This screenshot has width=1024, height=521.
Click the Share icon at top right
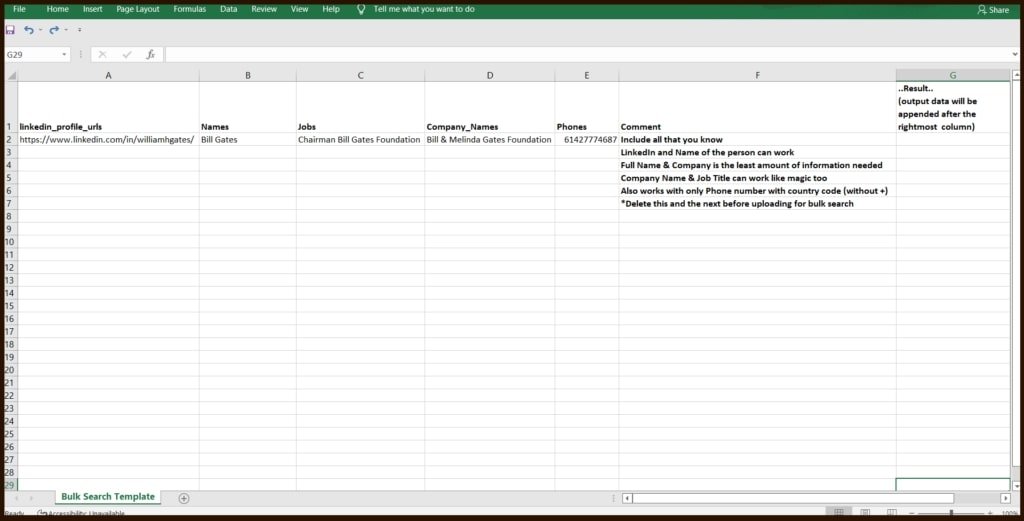tap(992, 10)
